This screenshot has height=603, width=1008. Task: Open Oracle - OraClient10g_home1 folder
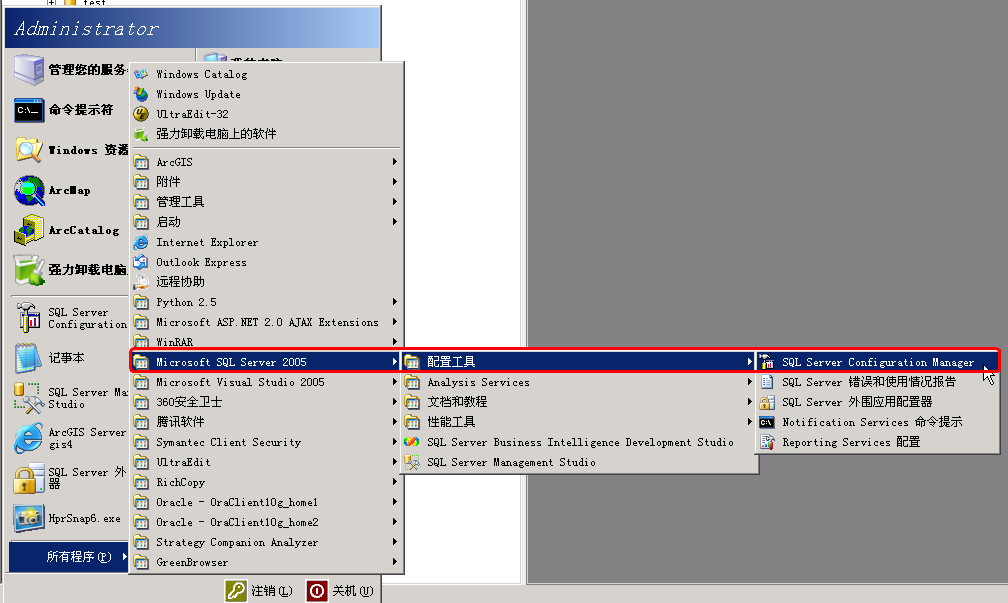pos(266,502)
